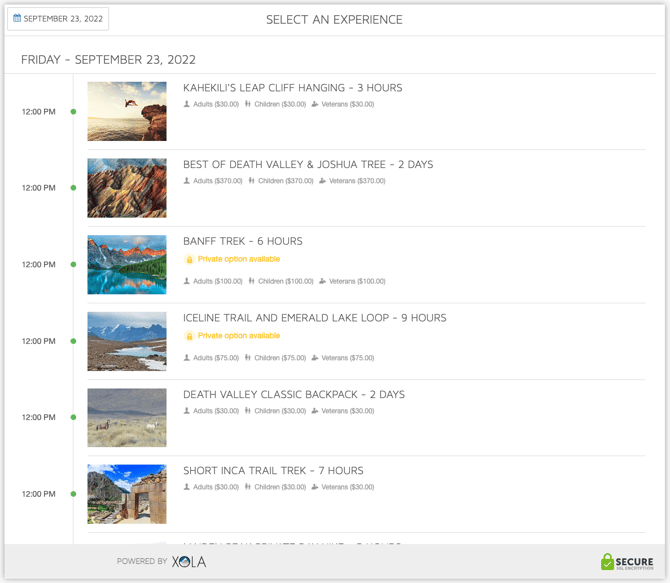This screenshot has height=583, width=670.
Task: Click Veterans ($30.00) under Kahekili's Leap
Action: 348,104
